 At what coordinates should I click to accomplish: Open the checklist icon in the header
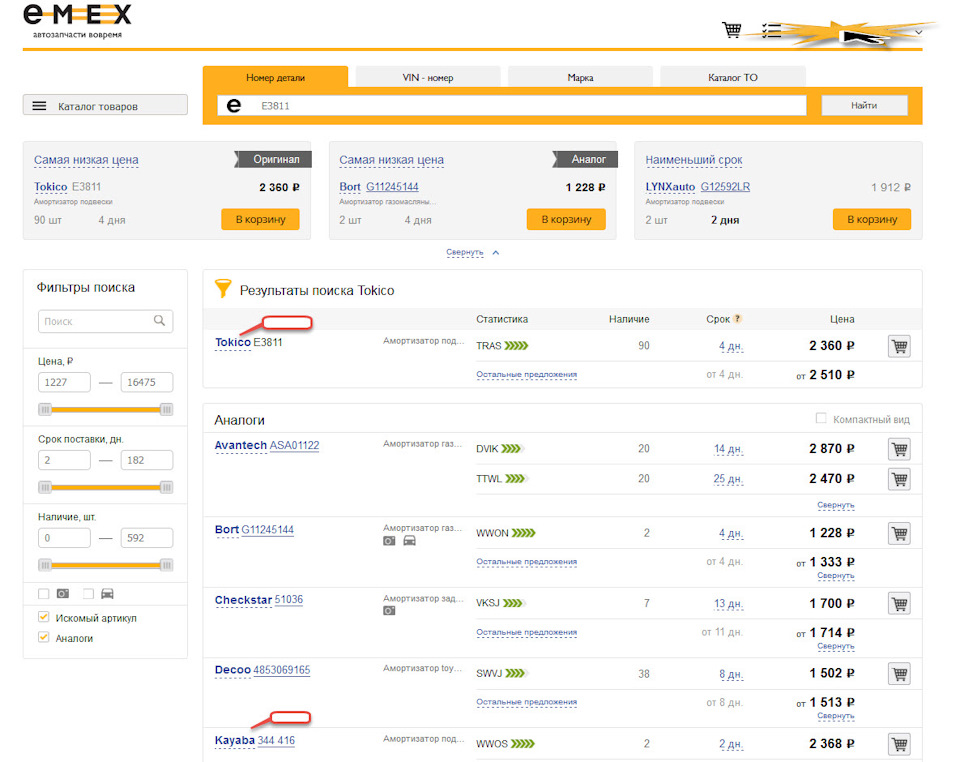click(771, 30)
